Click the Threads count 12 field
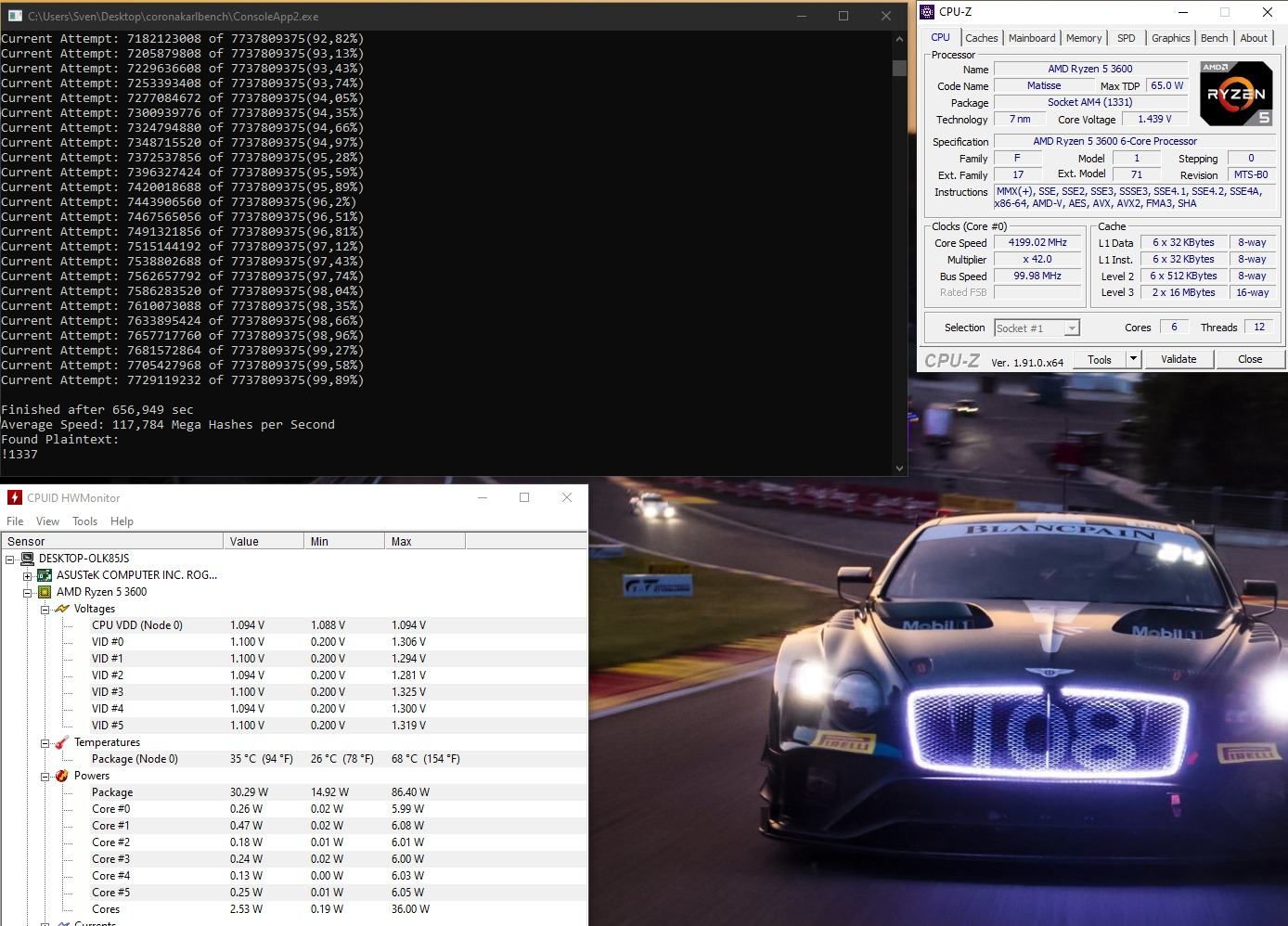Screen dimensions: 1288x926 pos(1259,327)
